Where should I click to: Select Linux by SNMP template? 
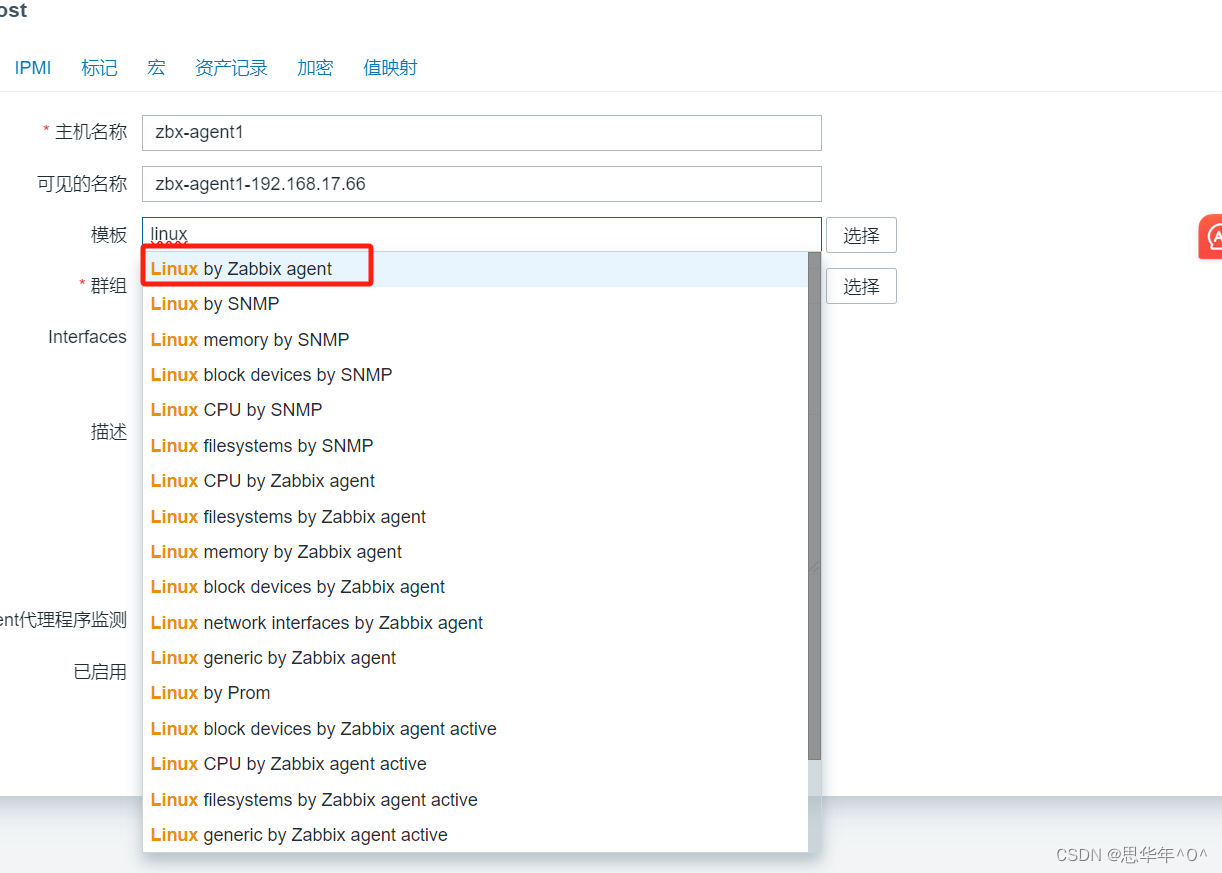pos(475,304)
